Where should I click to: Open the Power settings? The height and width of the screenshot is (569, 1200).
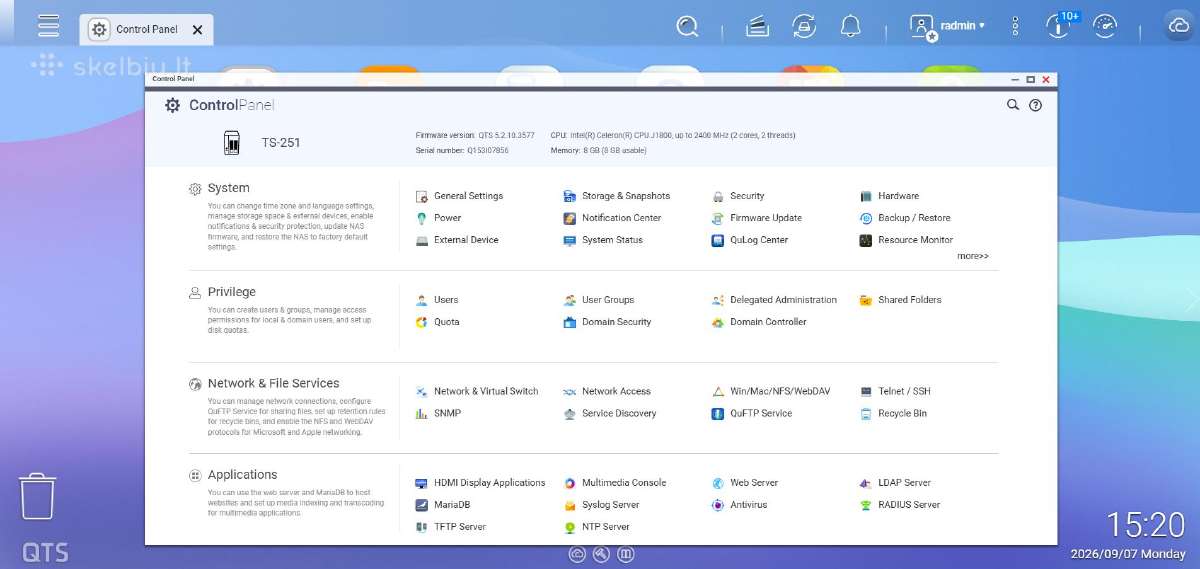pos(439,218)
